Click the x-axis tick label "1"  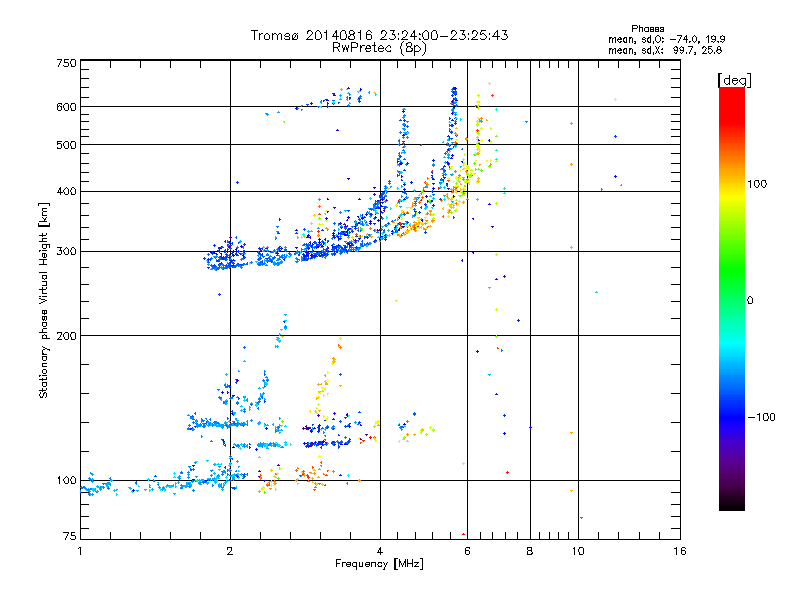point(80,551)
